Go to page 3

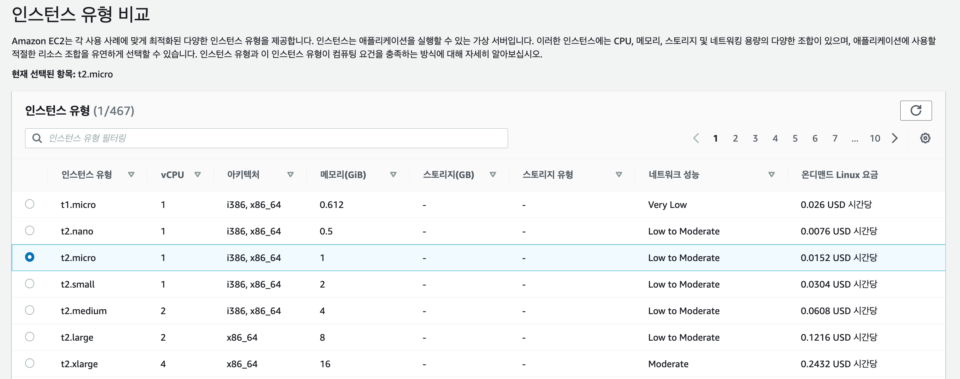756,138
